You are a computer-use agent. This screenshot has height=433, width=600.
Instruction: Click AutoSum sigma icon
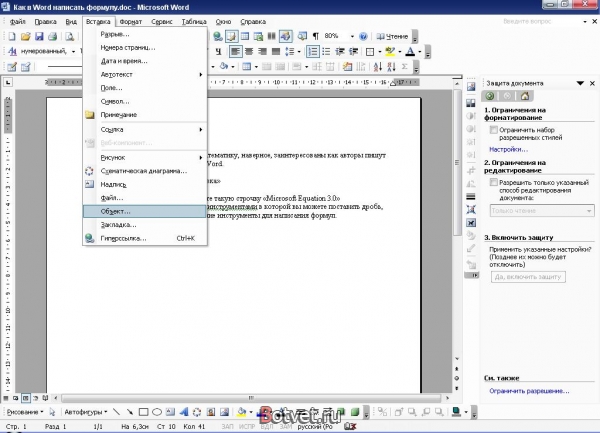coord(405,67)
